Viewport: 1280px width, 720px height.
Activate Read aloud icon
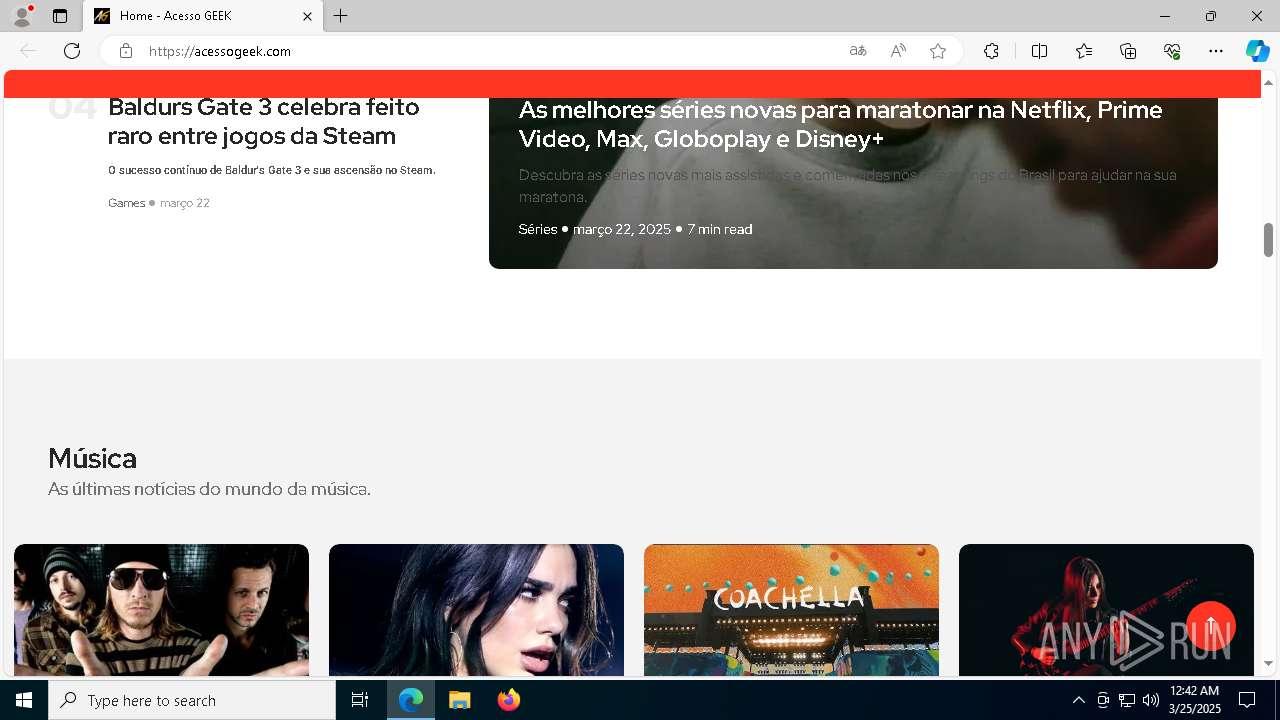(x=898, y=51)
